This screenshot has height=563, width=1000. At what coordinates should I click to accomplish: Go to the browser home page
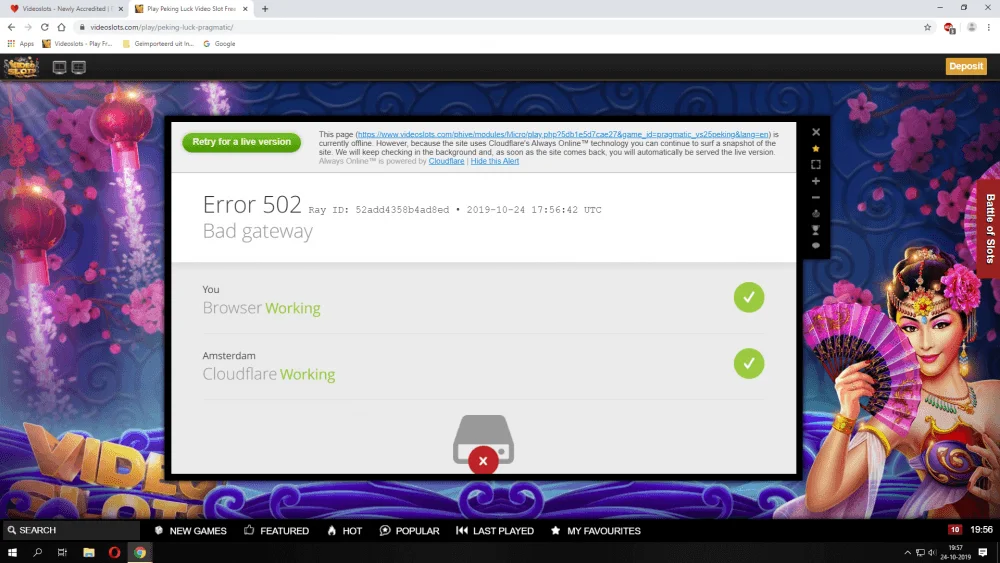(61, 27)
